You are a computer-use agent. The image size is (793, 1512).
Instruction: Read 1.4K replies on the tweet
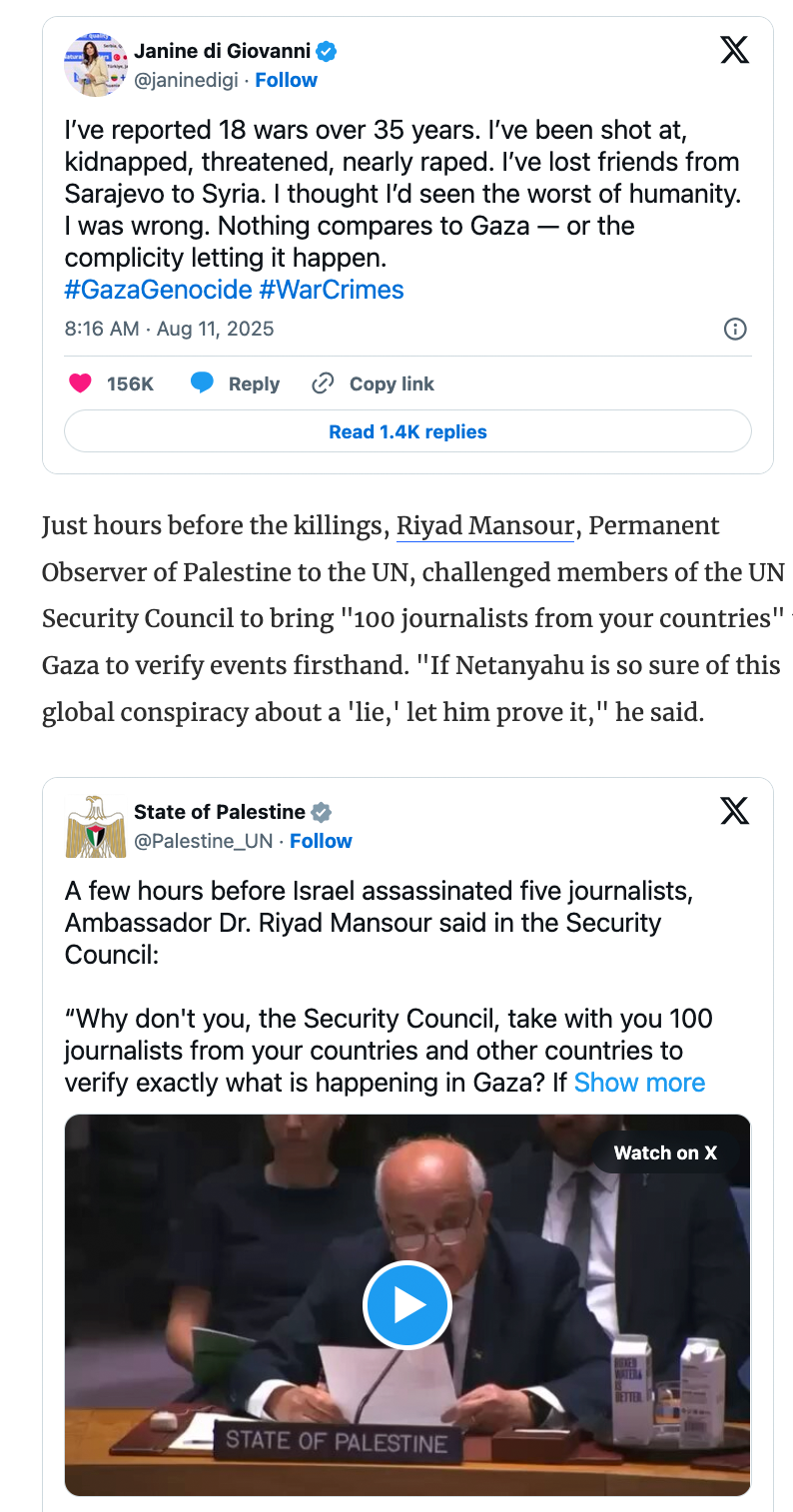[407, 431]
